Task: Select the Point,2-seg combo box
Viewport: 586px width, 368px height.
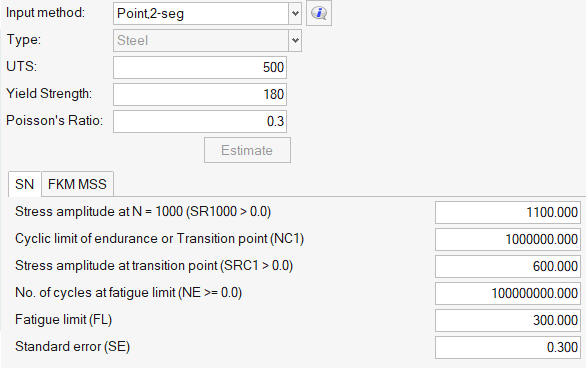Action: pyautogui.click(x=207, y=13)
